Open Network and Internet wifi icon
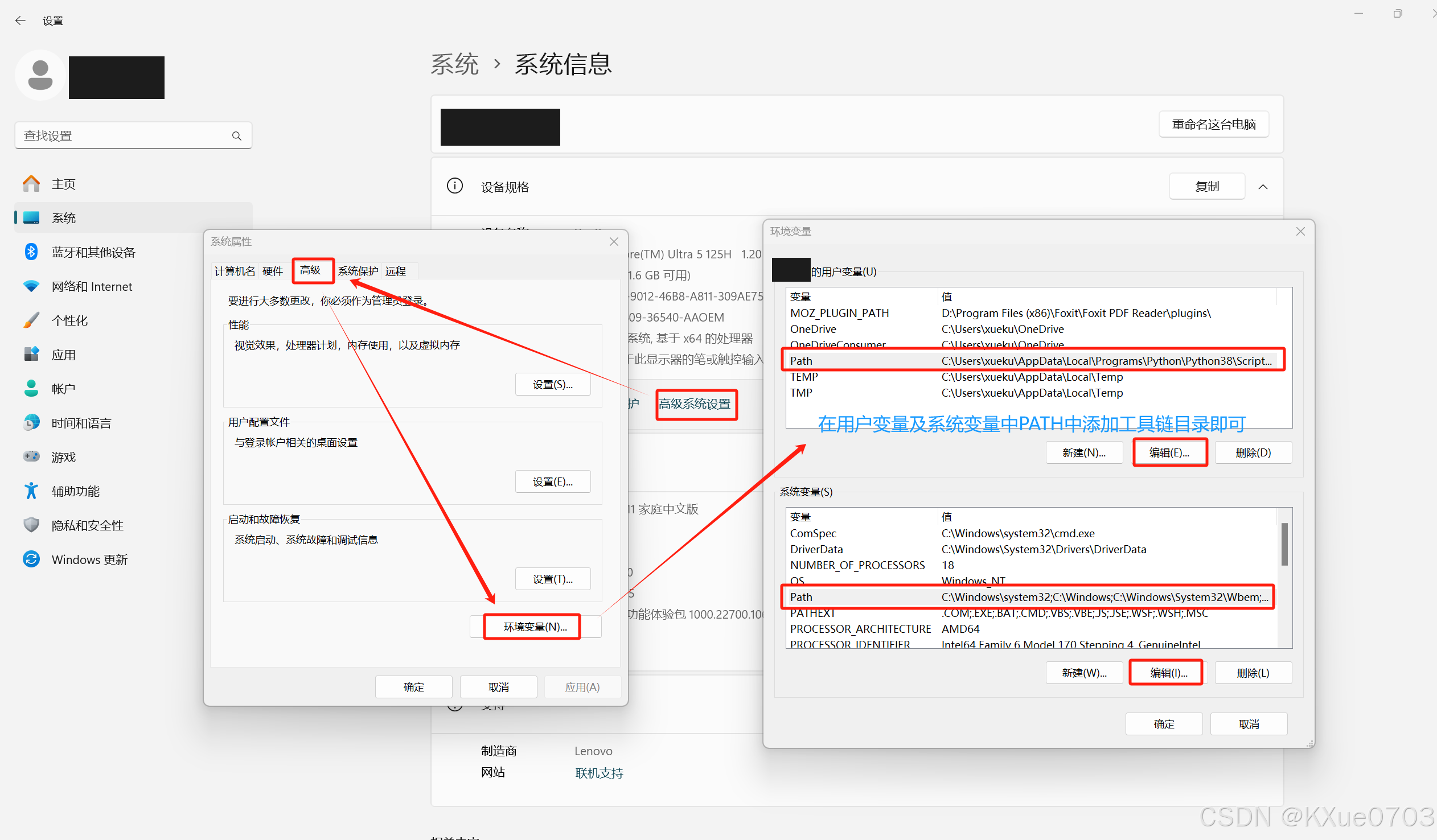1437x840 pixels. pos(31,286)
